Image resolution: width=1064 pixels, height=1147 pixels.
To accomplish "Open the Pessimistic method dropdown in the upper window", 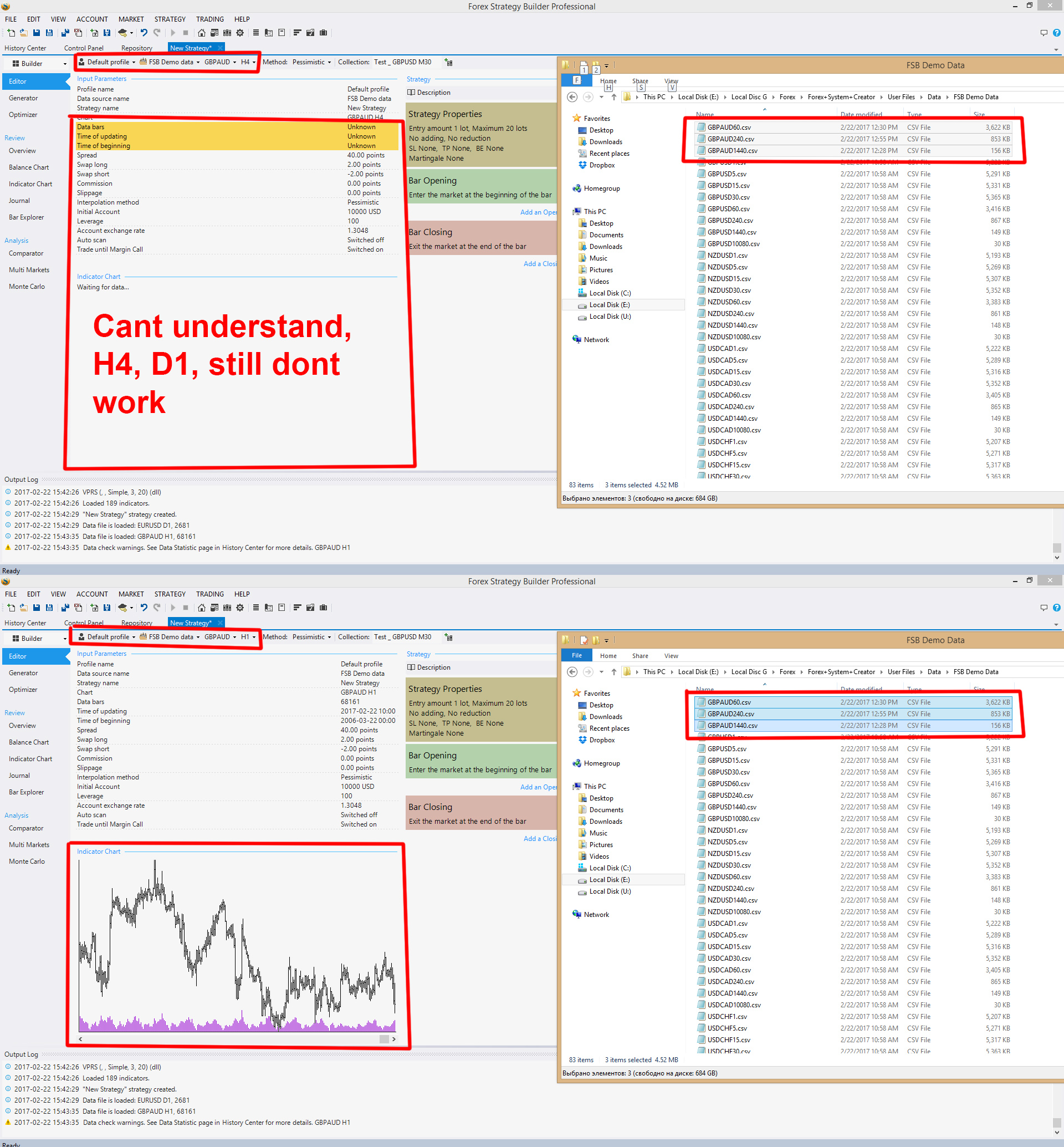I will pos(311,62).
